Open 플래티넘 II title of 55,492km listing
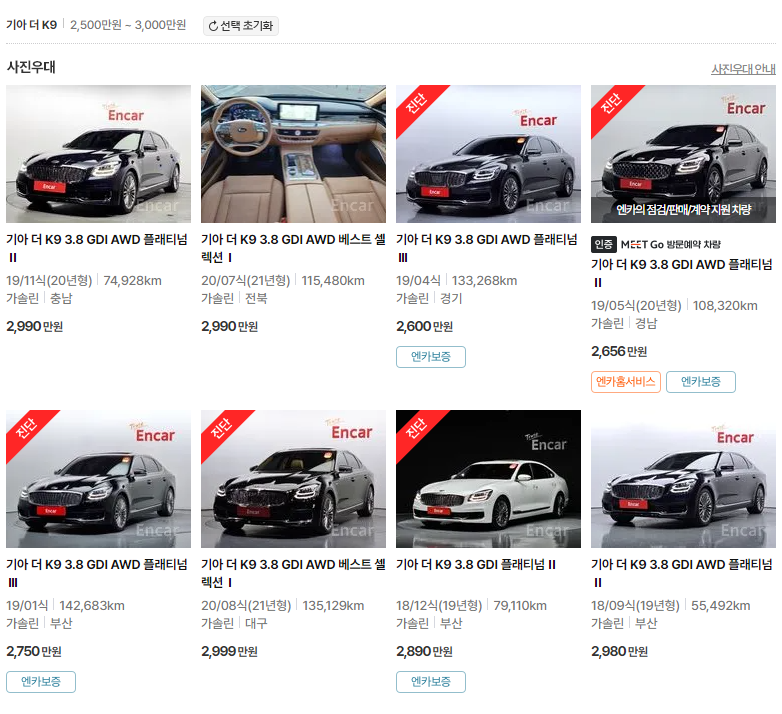Image resolution: width=782 pixels, height=714 pixels. (x=682, y=573)
